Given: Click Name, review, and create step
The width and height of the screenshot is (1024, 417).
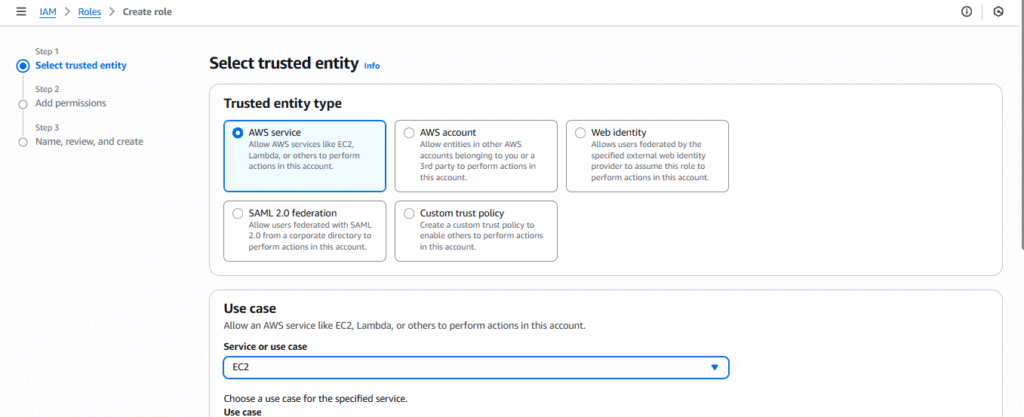Looking at the screenshot, I should pyautogui.click(x=89, y=142).
